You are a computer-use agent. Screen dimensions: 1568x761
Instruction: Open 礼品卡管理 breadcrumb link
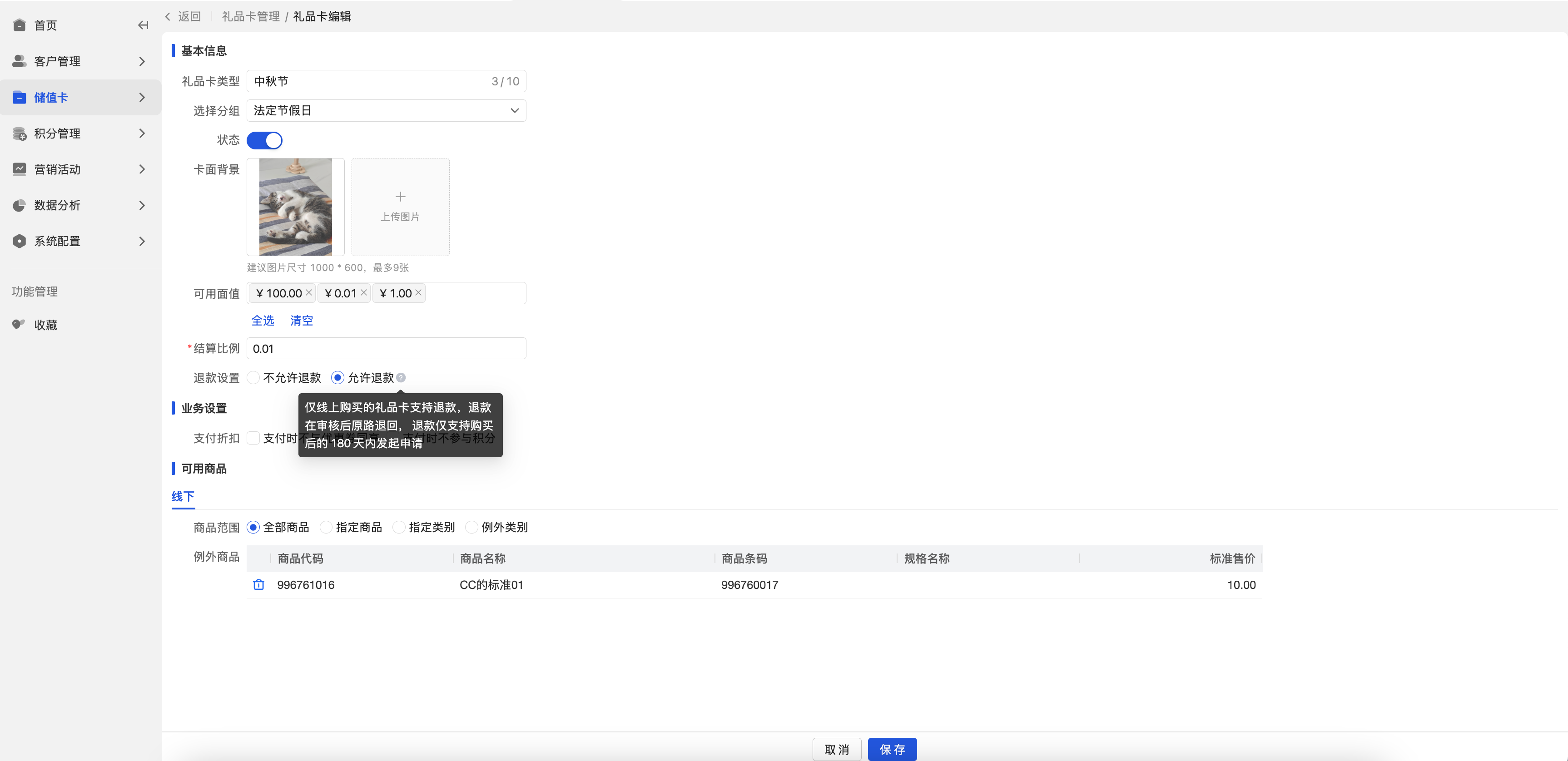(251, 16)
